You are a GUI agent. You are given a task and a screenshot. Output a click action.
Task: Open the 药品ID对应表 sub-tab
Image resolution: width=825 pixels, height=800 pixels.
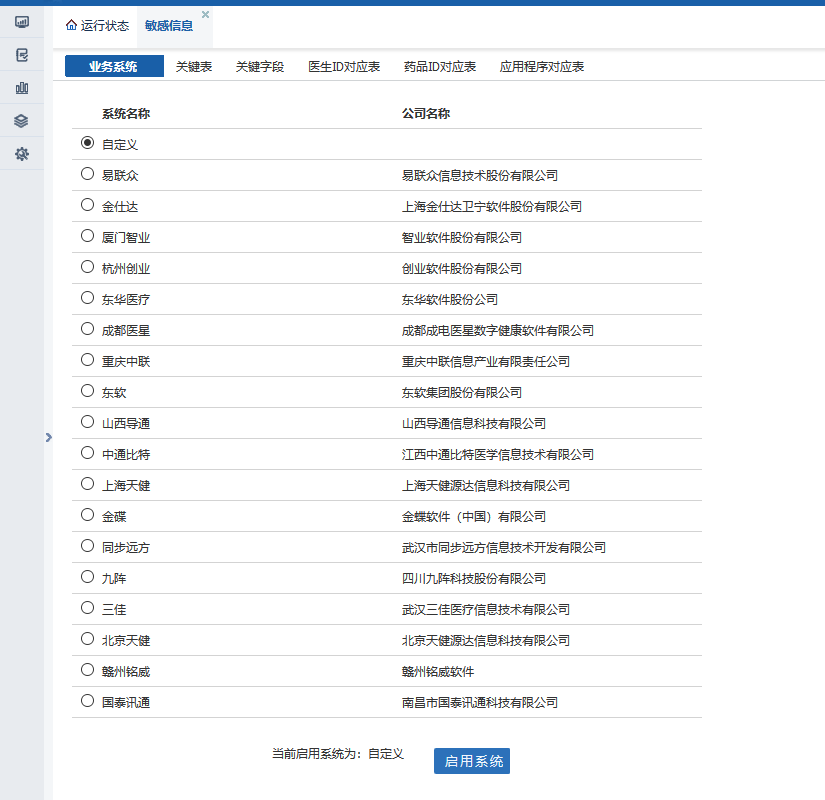(x=440, y=67)
